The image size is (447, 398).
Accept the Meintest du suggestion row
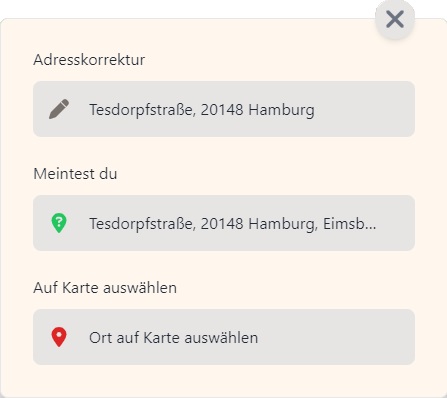click(x=224, y=223)
